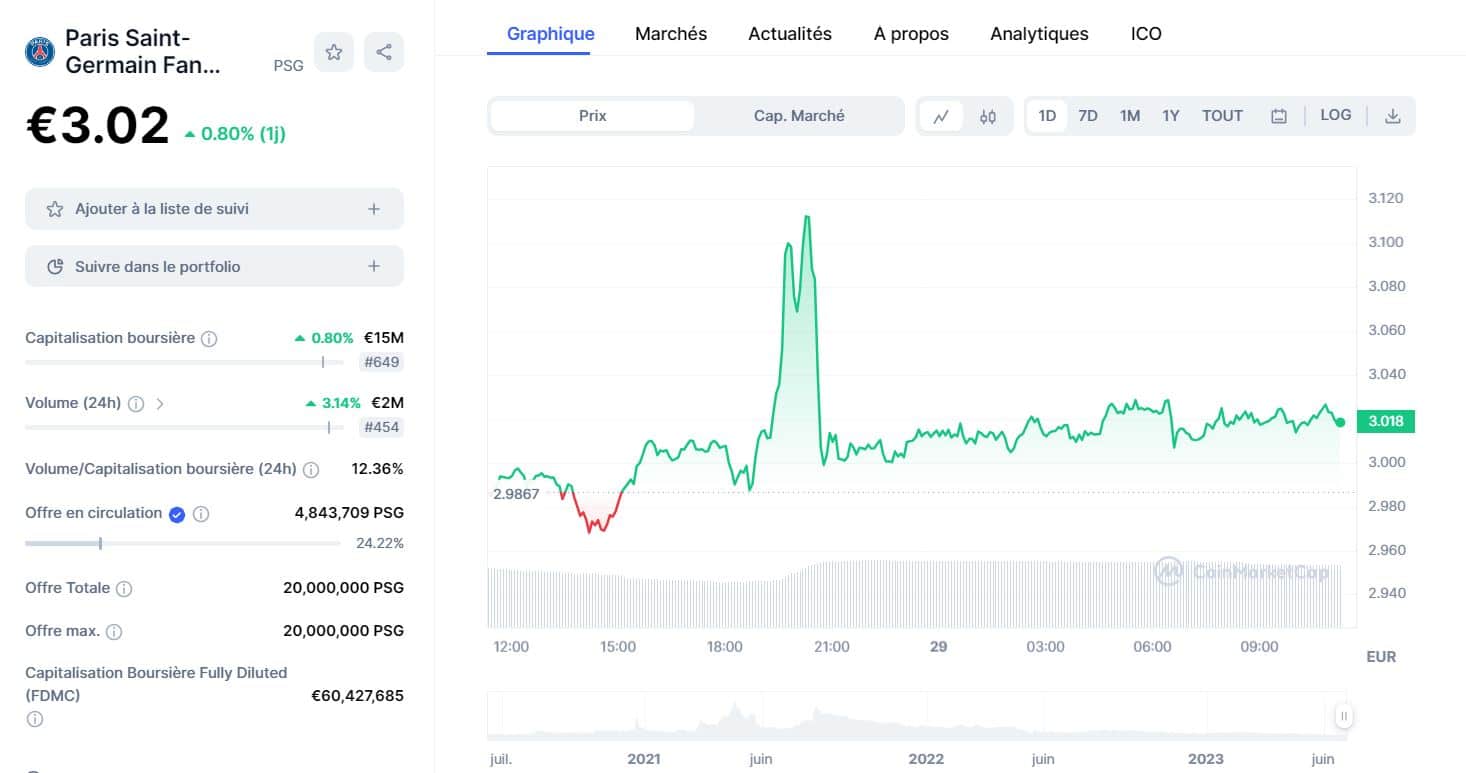Click the green 3.018 current price label
This screenshot has width=1466, height=773.
point(1385,421)
